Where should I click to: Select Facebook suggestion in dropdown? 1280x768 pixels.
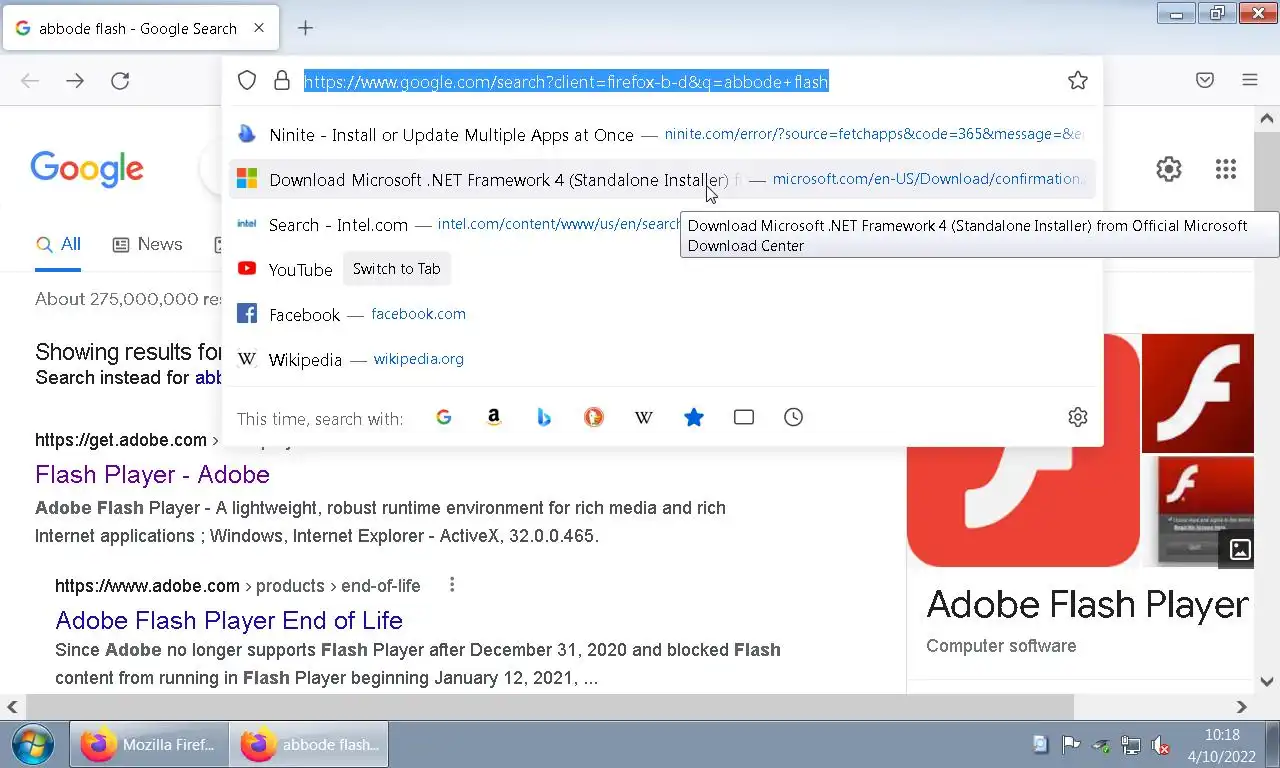pos(662,314)
